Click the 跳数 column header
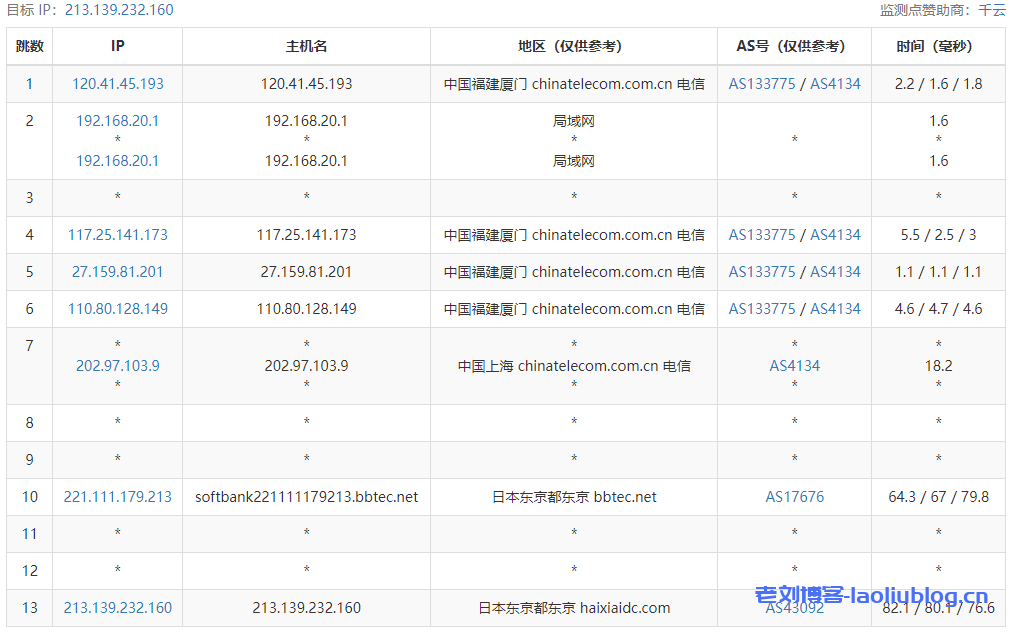1014x633 pixels. [30, 46]
